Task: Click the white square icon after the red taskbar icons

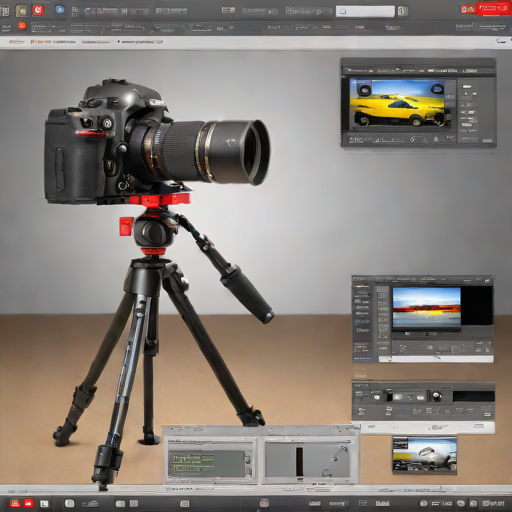Action: click(x=44, y=504)
